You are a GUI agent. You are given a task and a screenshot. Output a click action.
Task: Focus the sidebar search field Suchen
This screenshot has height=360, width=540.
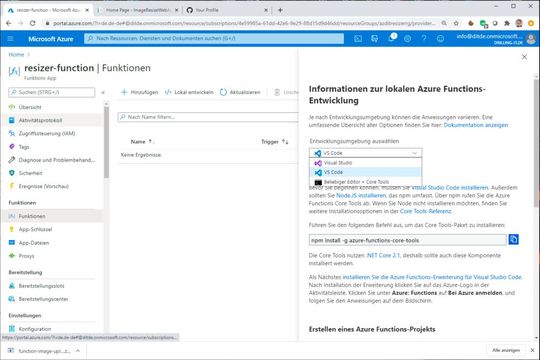click(x=52, y=92)
